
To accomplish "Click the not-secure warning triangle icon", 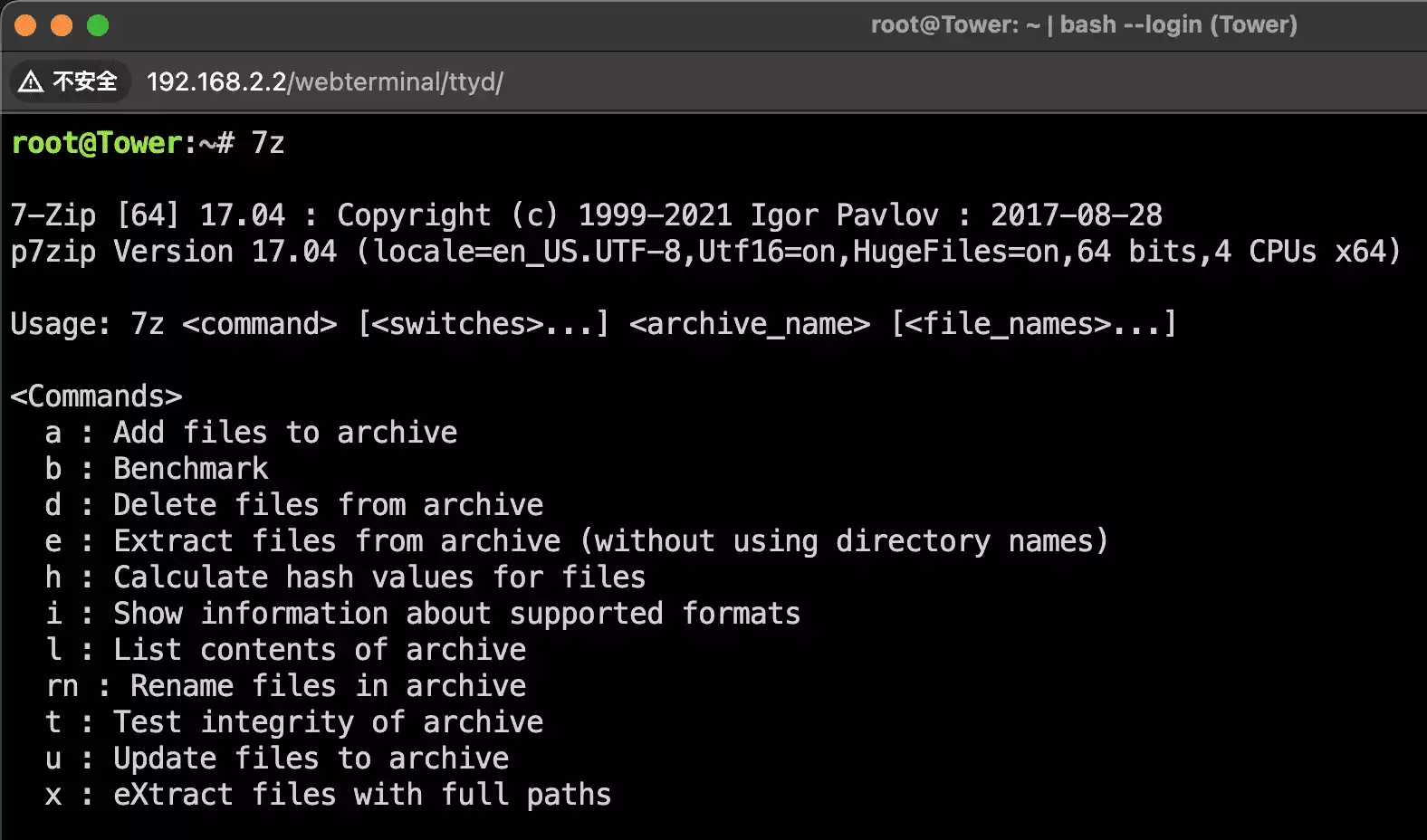I will [31, 81].
